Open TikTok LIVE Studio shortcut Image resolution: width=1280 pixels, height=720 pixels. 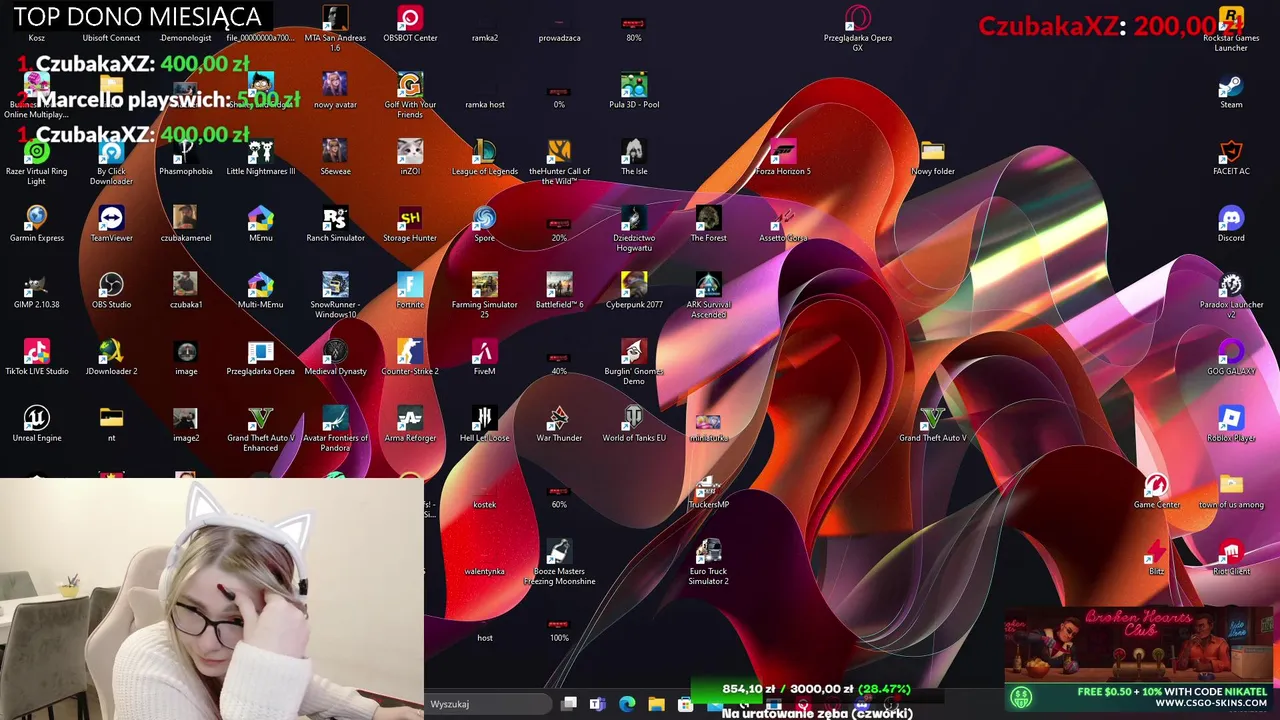(37, 352)
